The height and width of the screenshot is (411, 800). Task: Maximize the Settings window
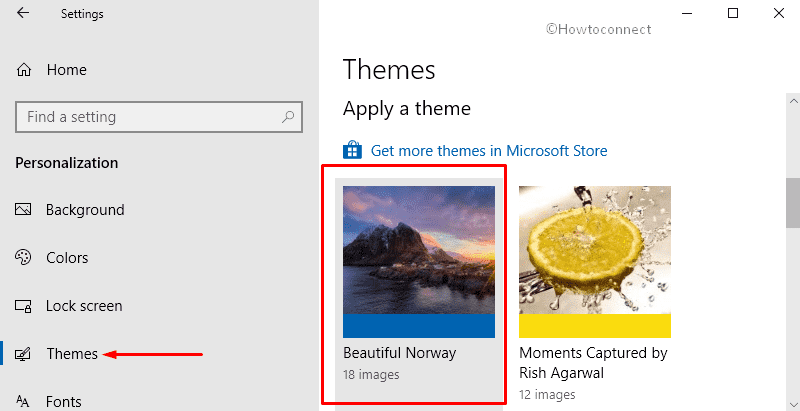pos(733,13)
